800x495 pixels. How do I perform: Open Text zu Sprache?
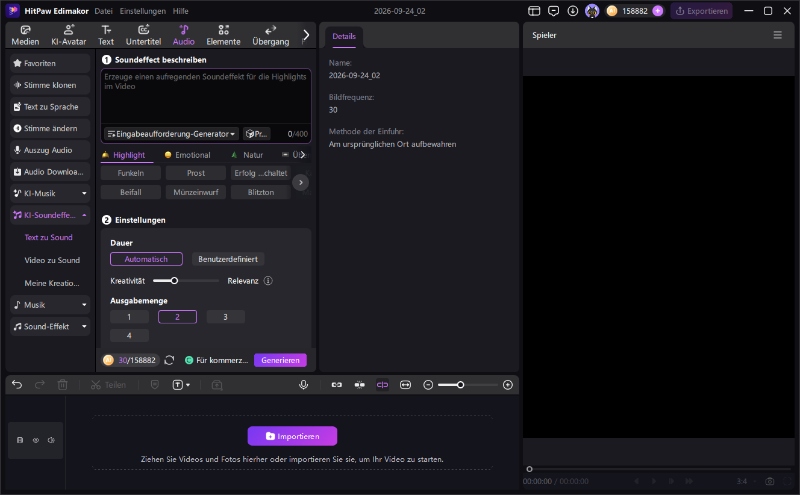click(50, 107)
